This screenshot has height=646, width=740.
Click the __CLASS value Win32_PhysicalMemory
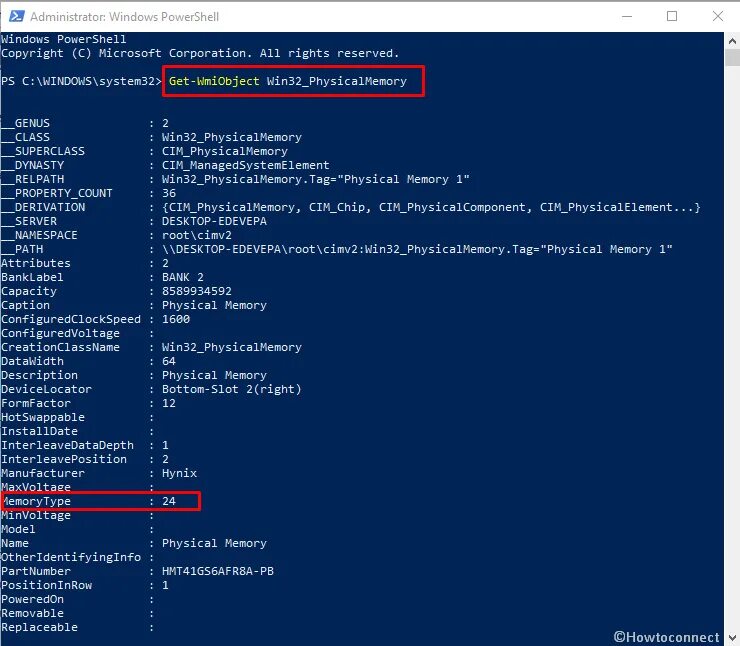231,137
